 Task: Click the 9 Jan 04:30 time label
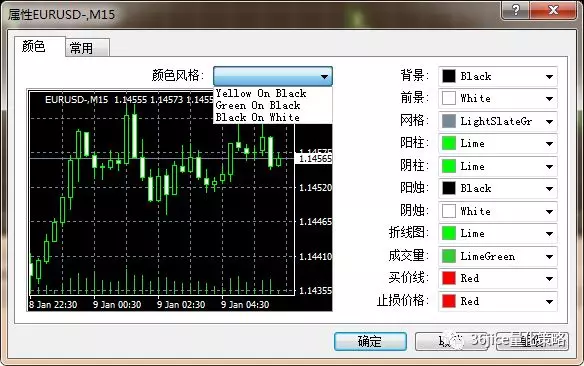click(x=245, y=305)
